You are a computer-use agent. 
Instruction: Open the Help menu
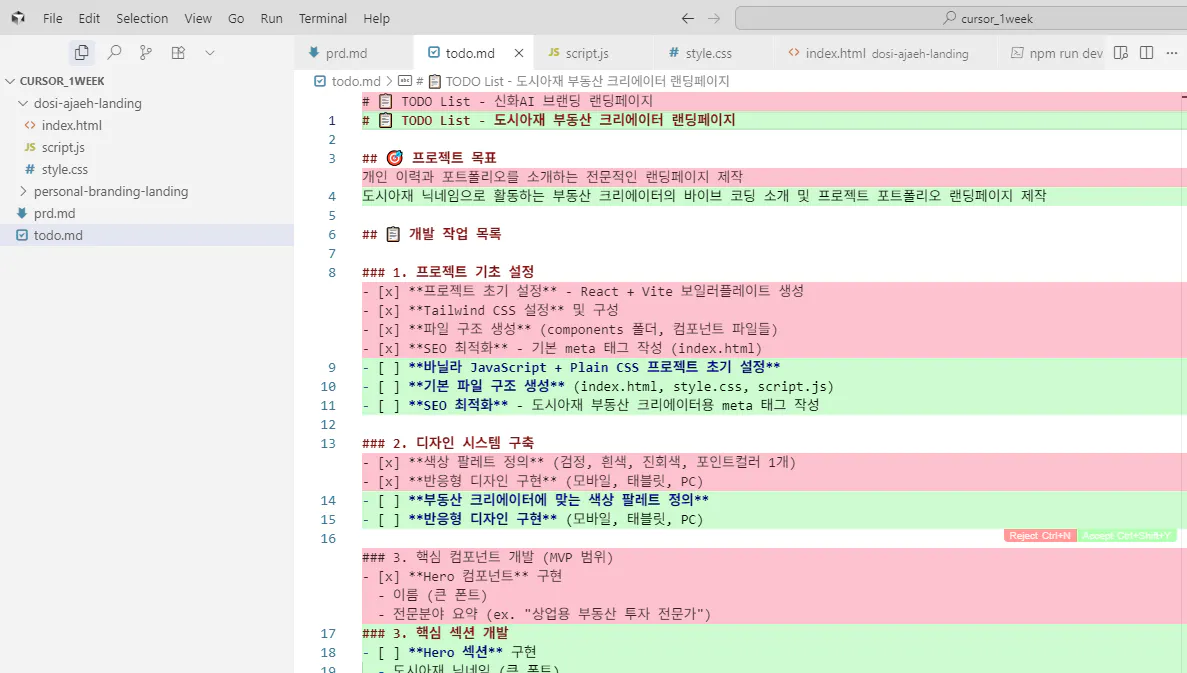pos(376,18)
